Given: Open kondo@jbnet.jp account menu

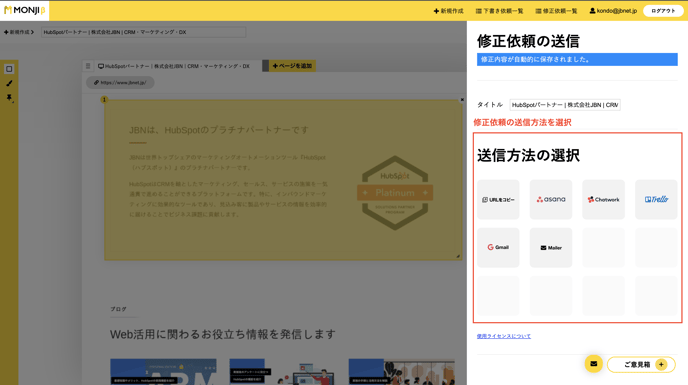Looking at the screenshot, I should click(613, 11).
